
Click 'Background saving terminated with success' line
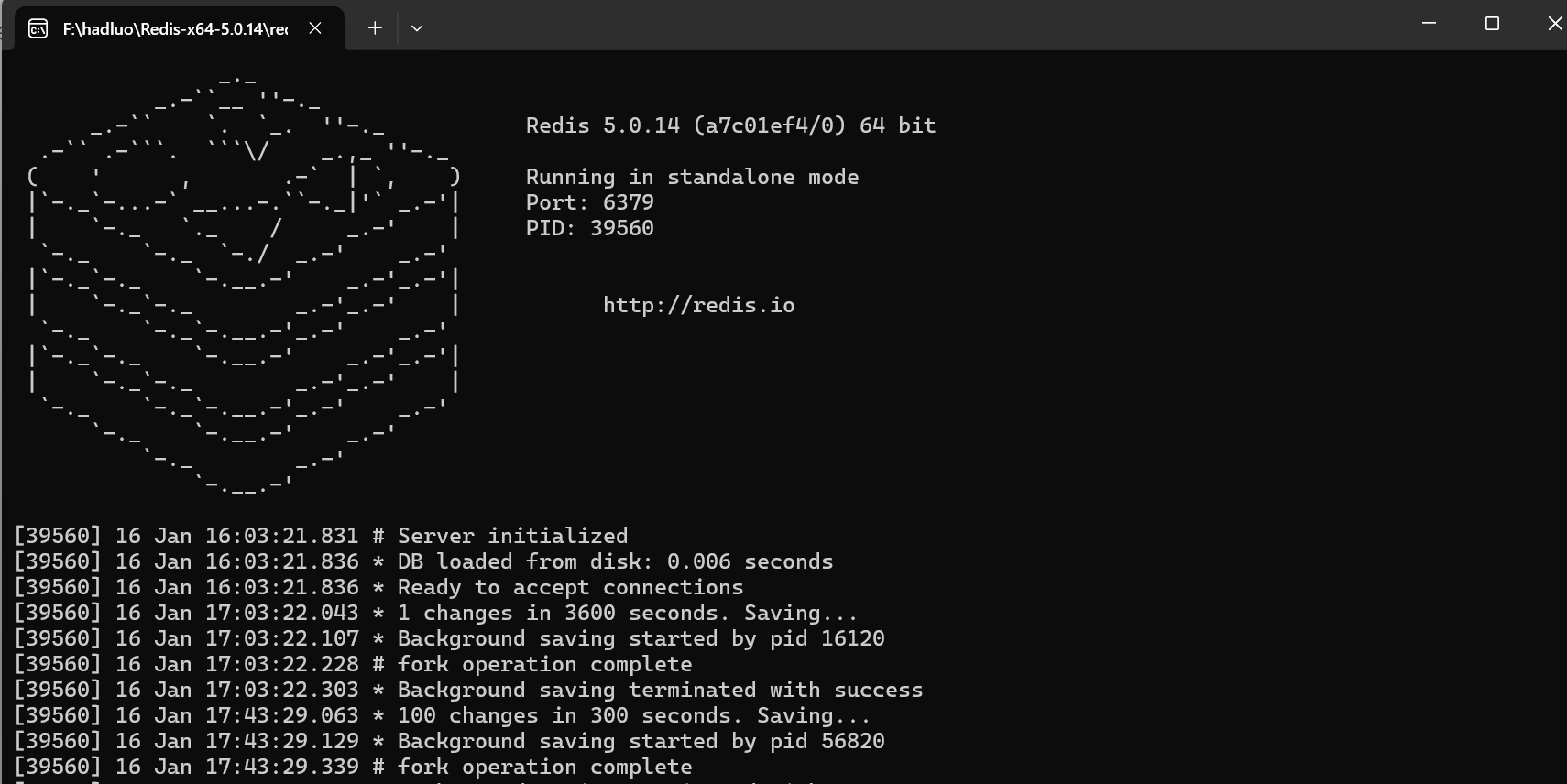[468, 690]
